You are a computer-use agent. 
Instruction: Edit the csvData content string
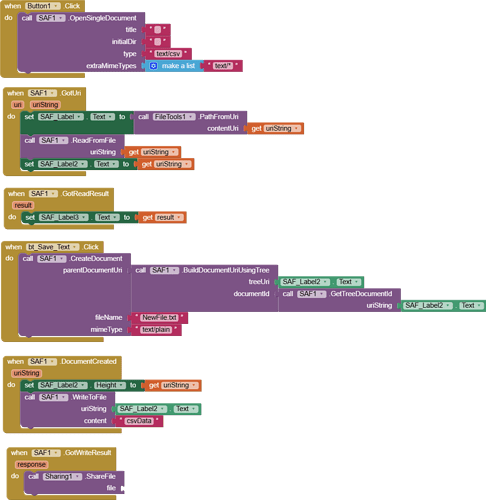pyautogui.click(x=139, y=421)
